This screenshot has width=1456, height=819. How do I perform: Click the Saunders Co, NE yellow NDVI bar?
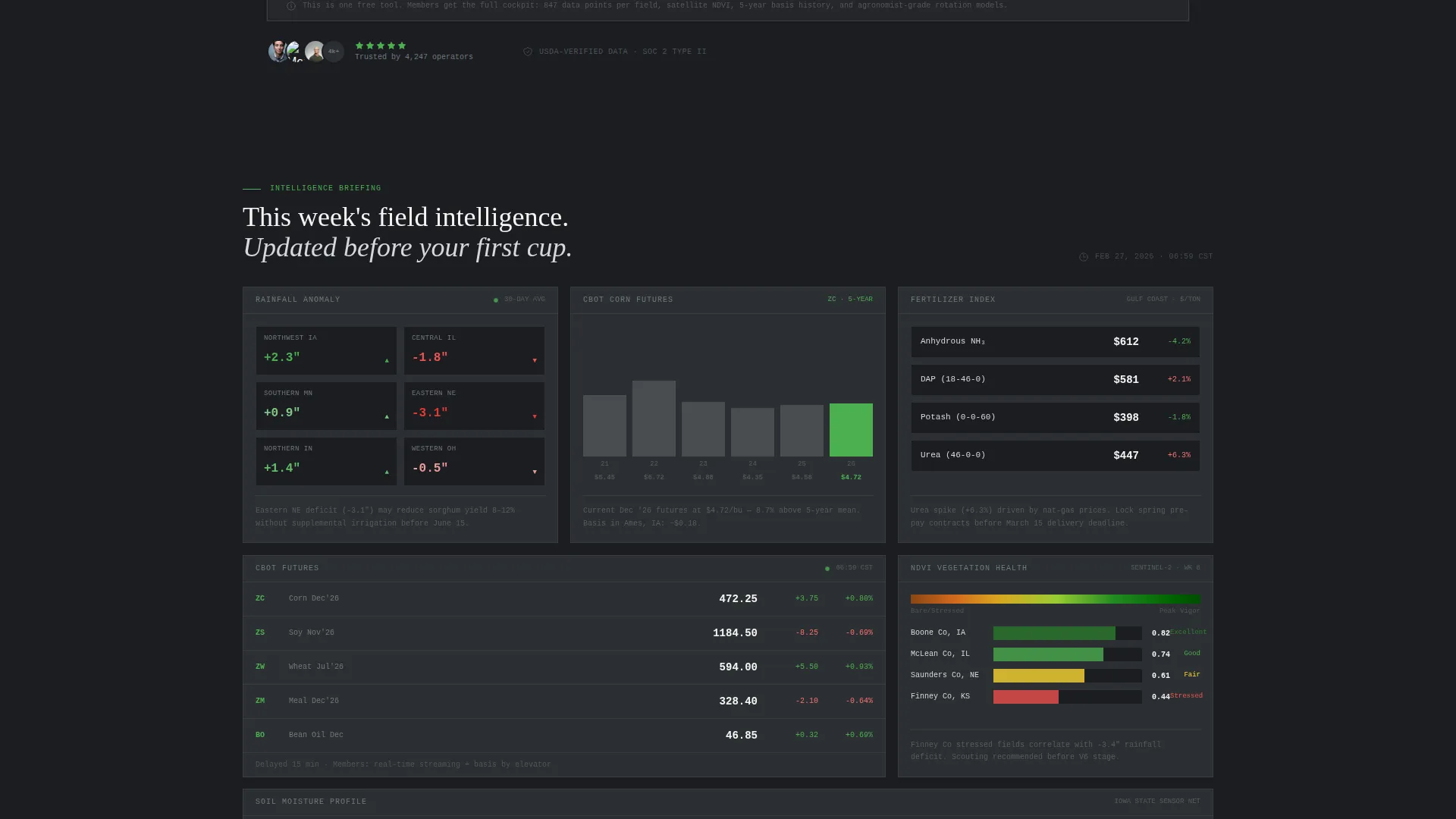click(x=1039, y=676)
